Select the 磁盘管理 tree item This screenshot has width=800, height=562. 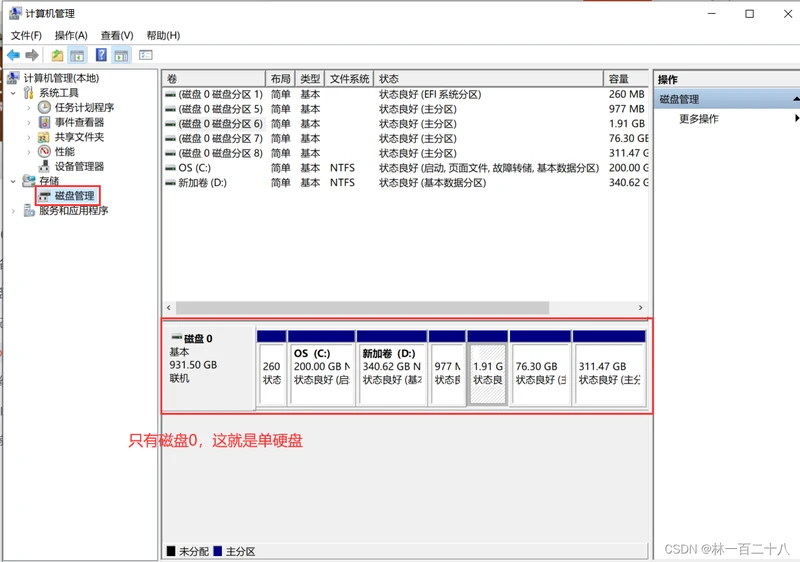(74, 196)
